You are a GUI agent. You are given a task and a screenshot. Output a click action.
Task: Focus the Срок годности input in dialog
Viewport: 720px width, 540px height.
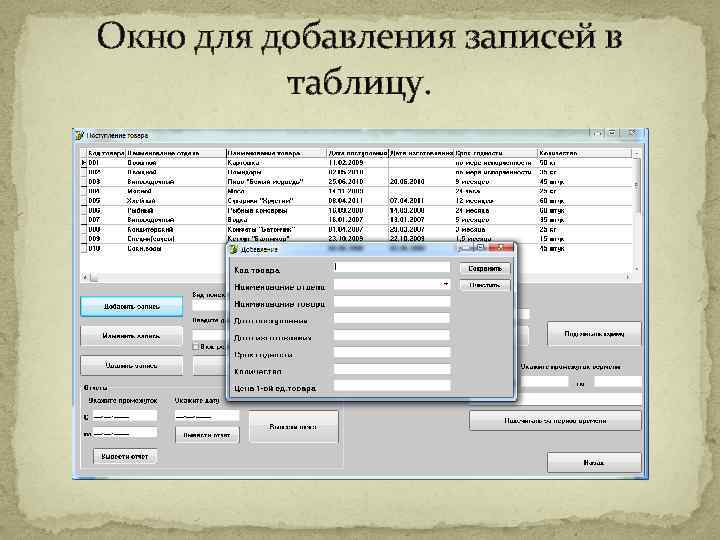(x=392, y=352)
